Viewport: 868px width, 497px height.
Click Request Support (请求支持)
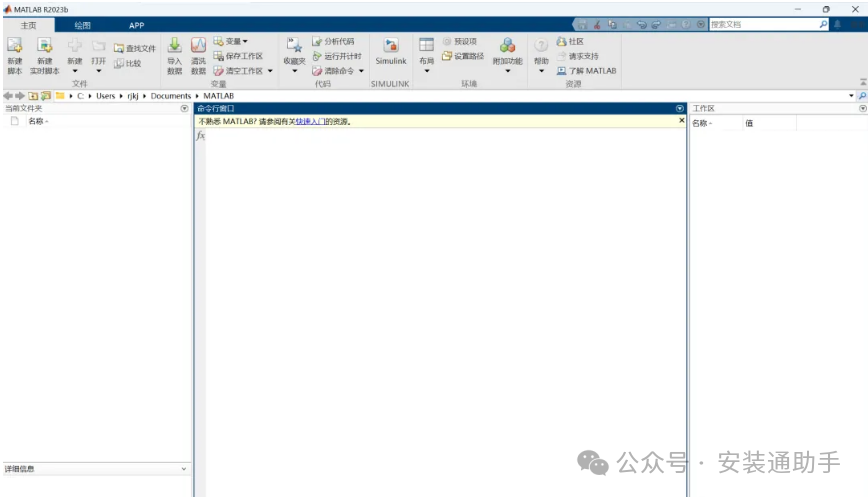577,56
